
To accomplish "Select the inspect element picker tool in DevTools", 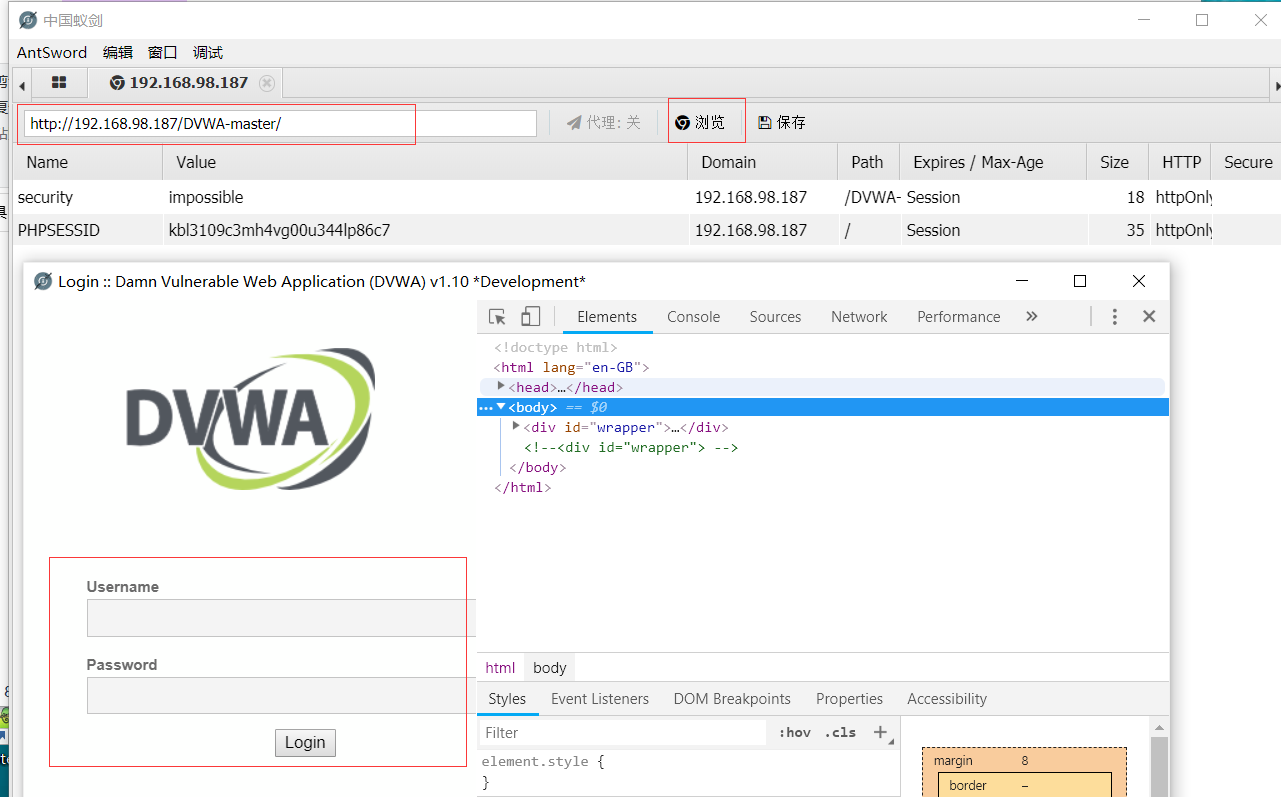I will [x=496, y=316].
